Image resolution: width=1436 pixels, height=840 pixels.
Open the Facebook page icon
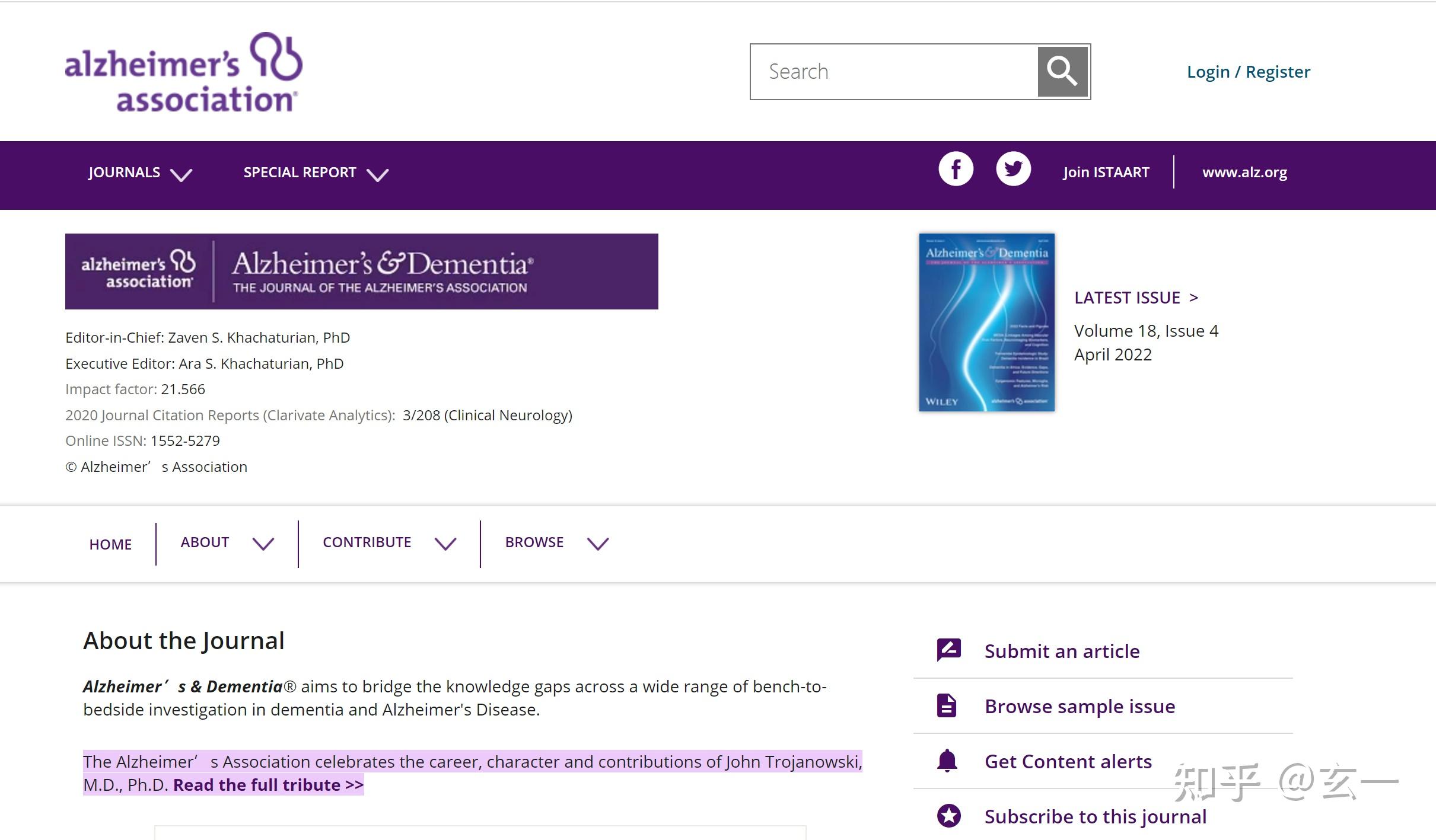pos(956,170)
